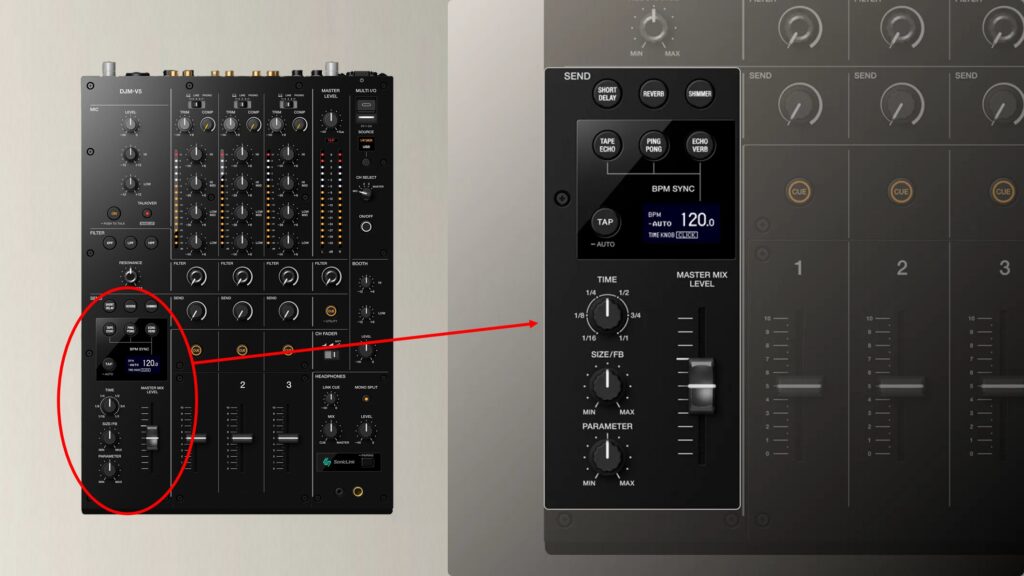Toggle headphones MONO SPLIT button

pyautogui.click(x=366, y=398)
